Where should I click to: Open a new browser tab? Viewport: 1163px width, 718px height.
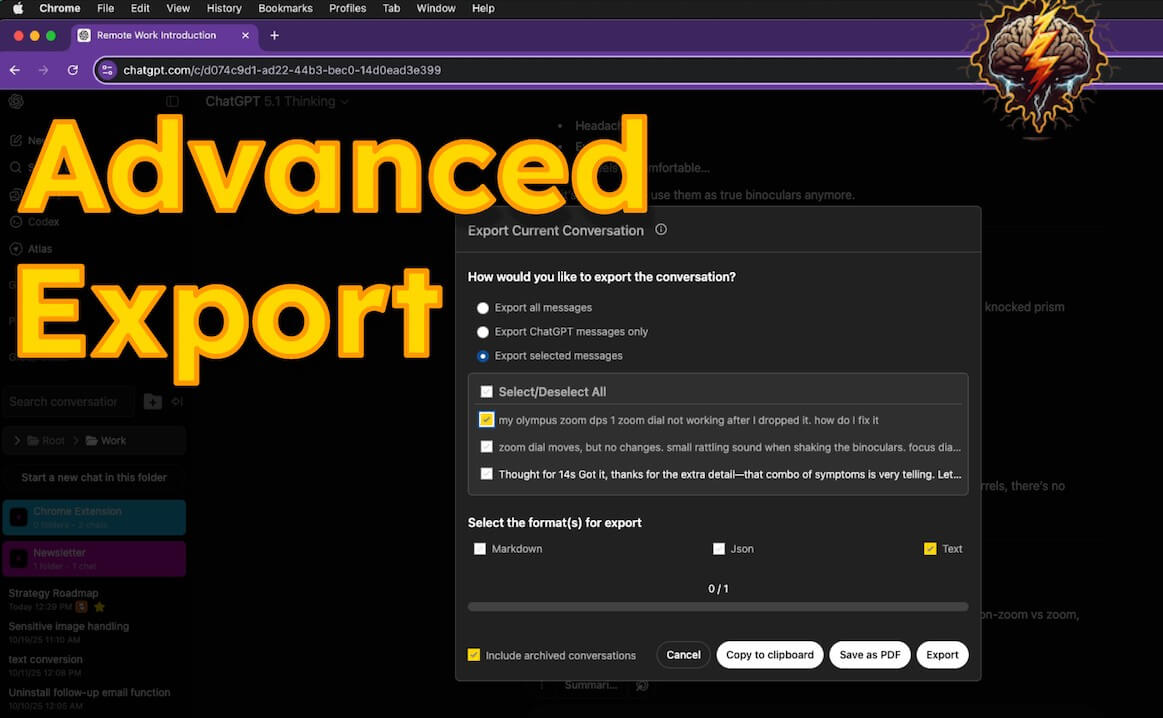point(274,35)
